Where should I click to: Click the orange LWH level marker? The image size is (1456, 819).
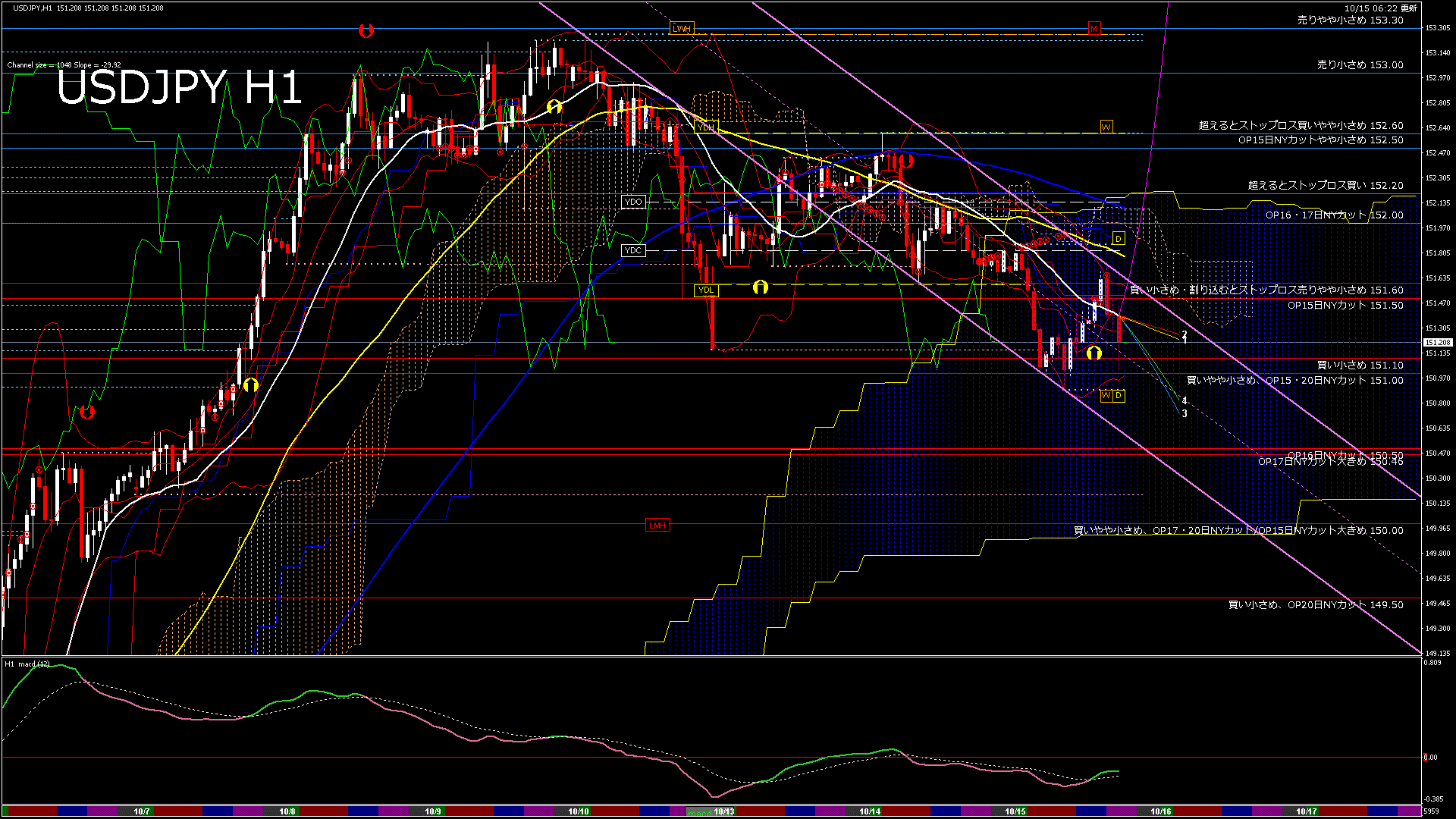pos(682,29)
